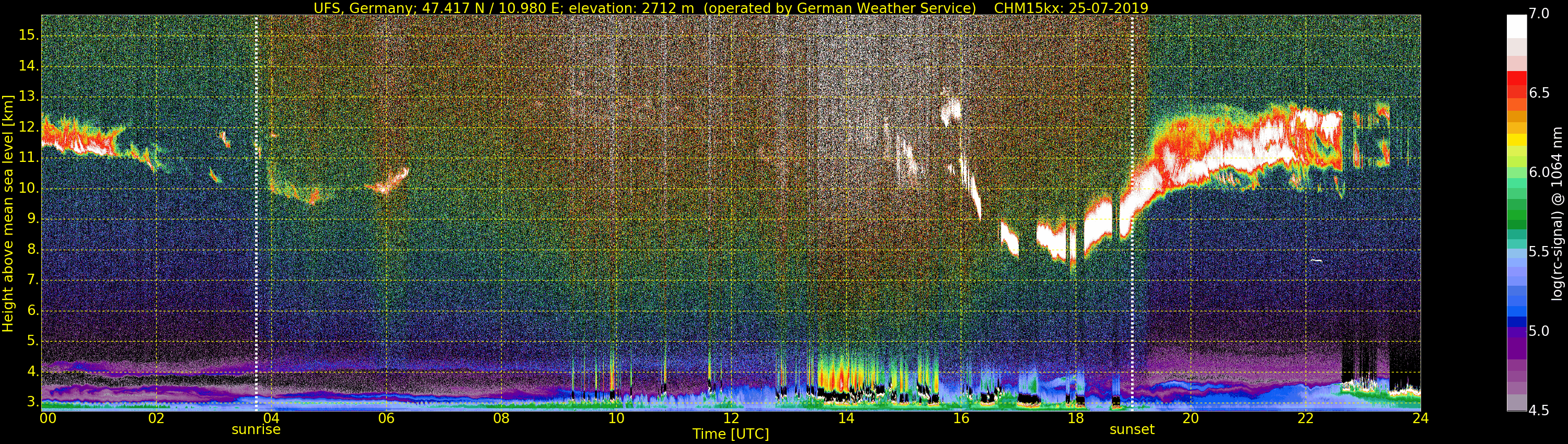Image resolution: width=1568 pixels, height=444 pixels.
Task: Click the colorbar '7.0' value label
Action: 1539,14
